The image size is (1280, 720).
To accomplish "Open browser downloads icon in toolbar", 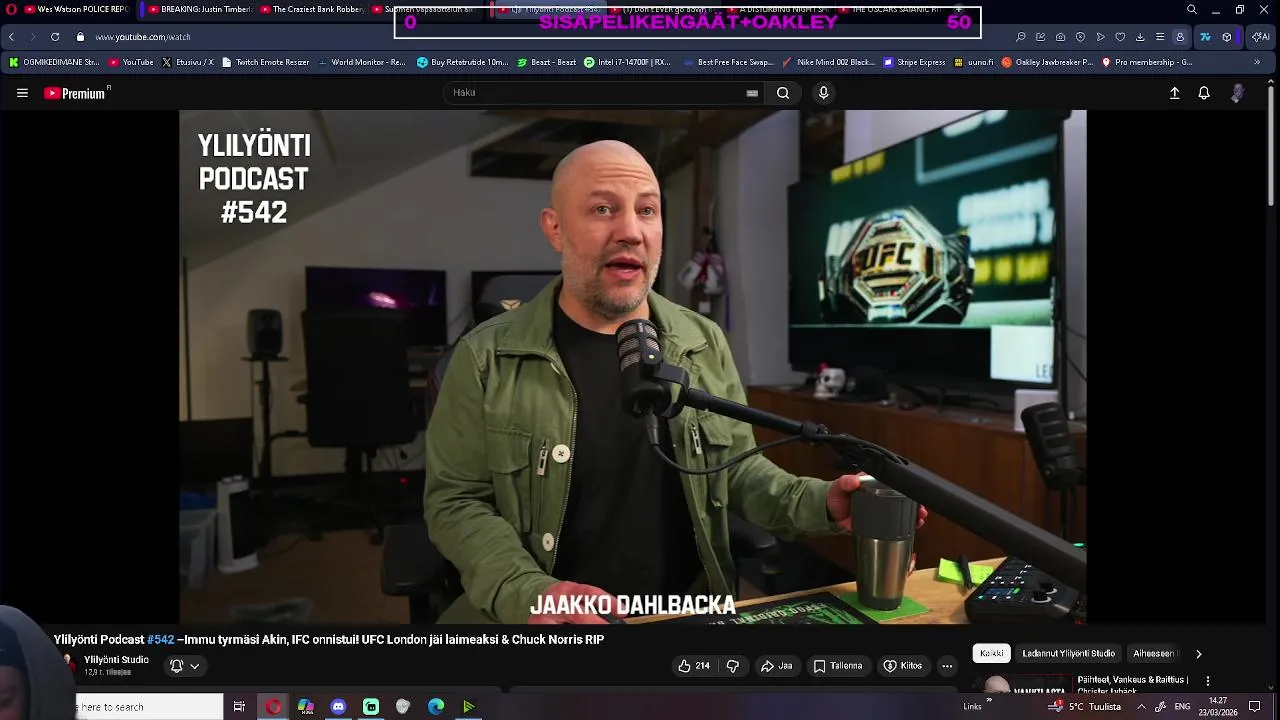I will point(1140,37).
